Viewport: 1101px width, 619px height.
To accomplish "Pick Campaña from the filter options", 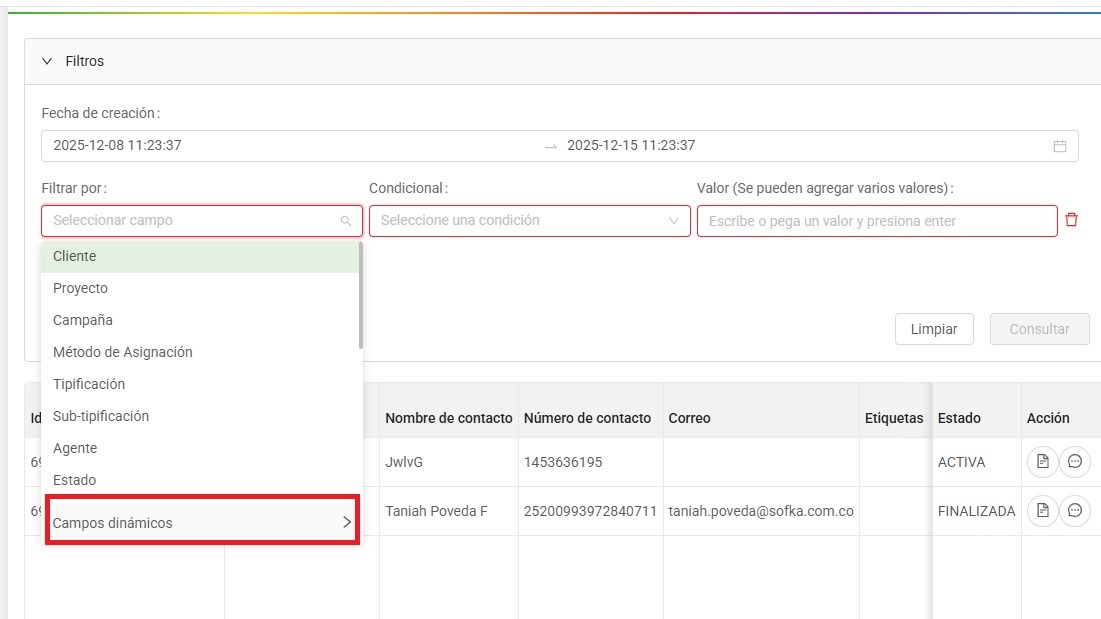I will coord(200,320).
